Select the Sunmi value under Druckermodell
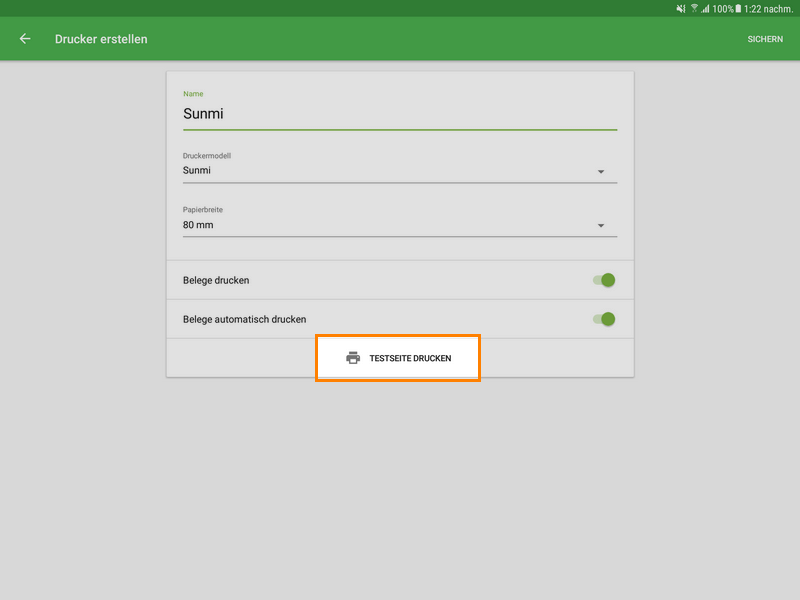The width and height of the screenshot is (800, 600). coord(197,170)
